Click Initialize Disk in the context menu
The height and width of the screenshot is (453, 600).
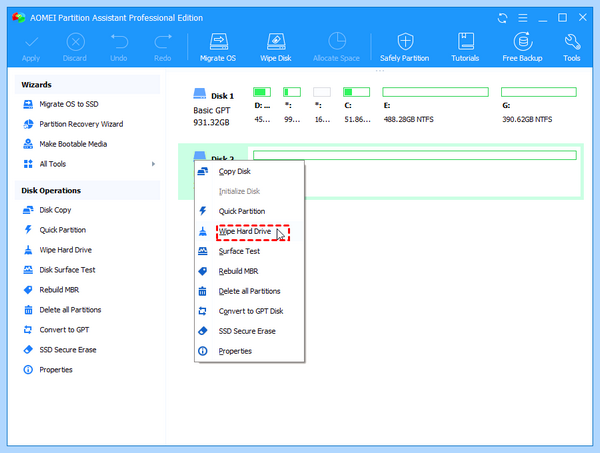coord(249,191)
